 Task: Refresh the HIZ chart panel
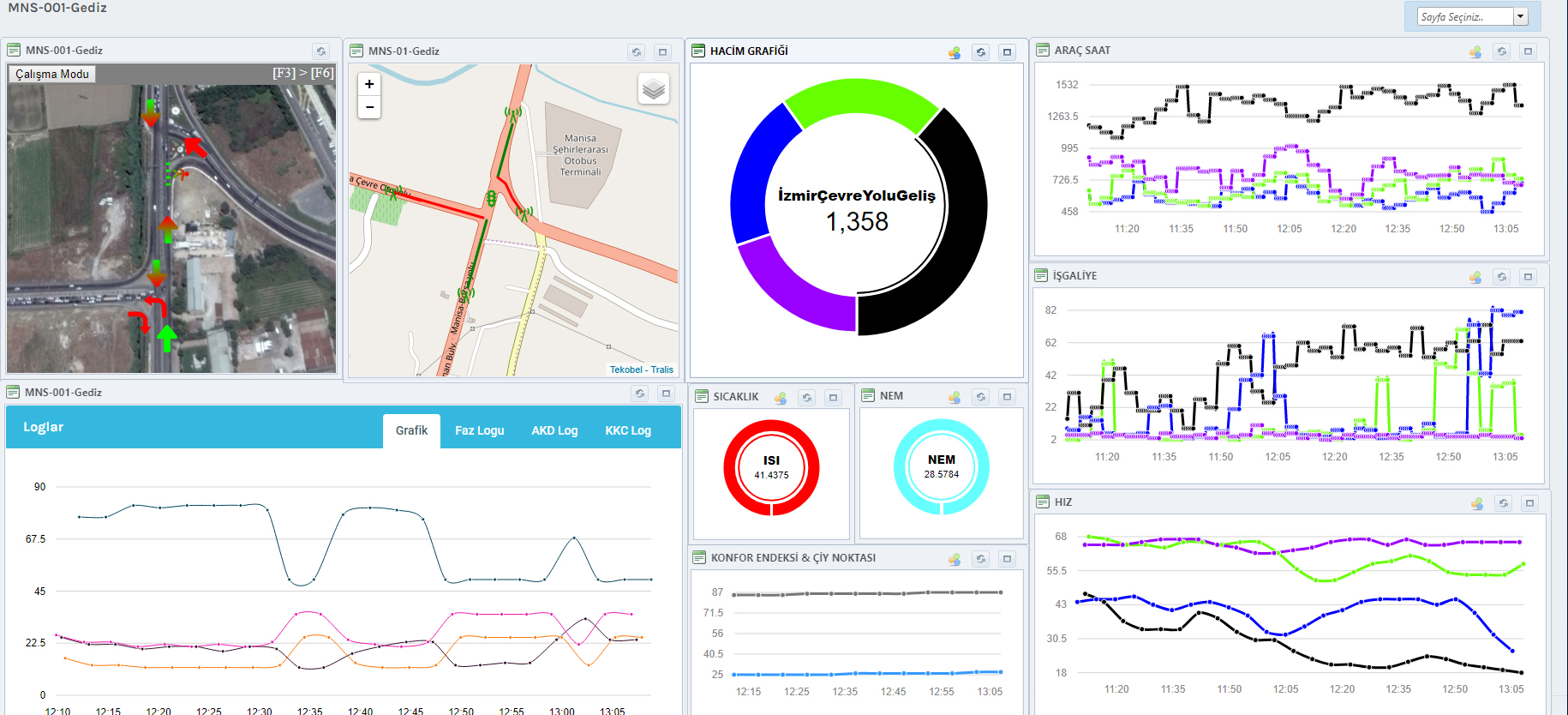1503,503
